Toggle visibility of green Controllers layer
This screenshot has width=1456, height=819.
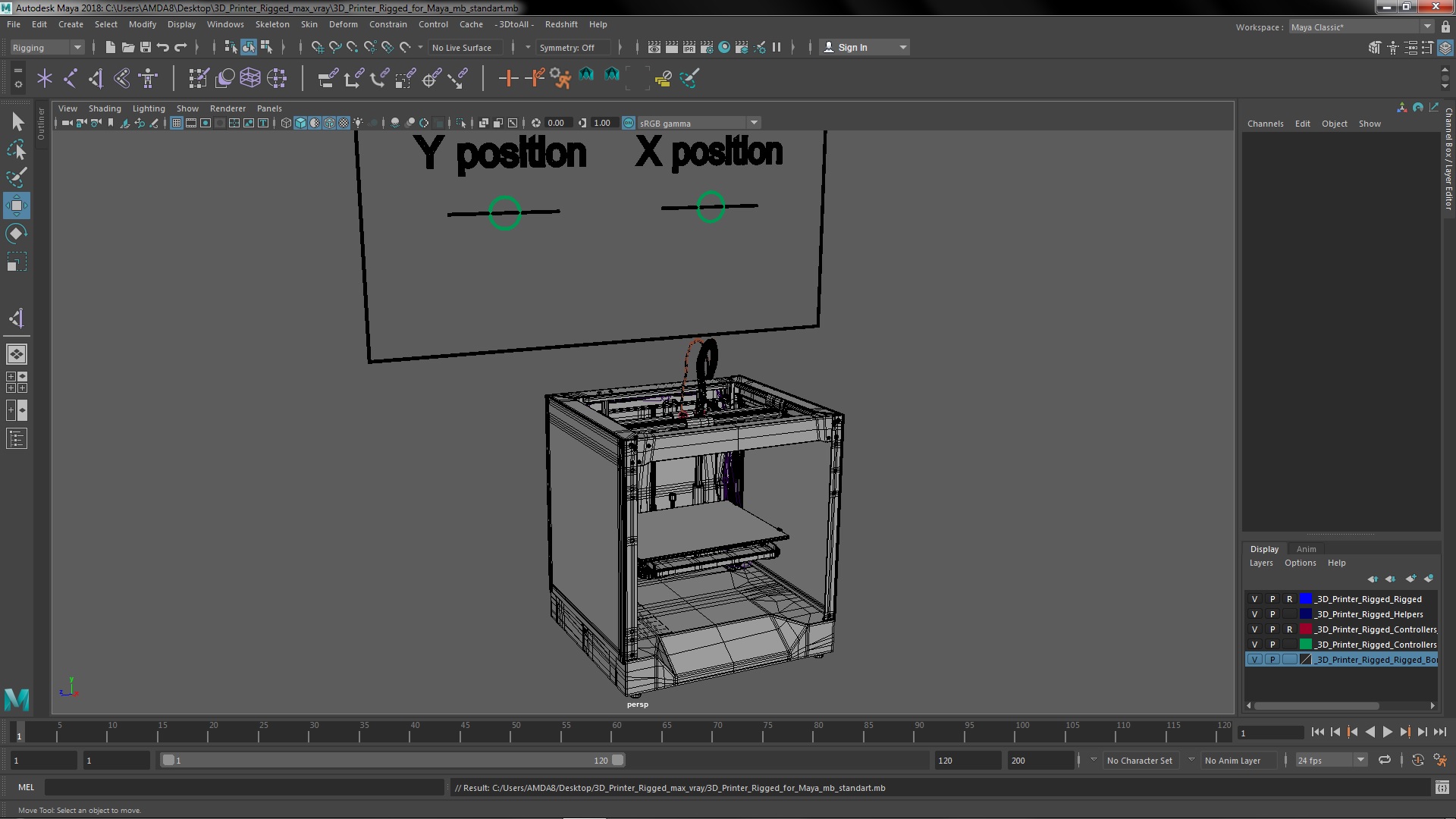point(1254,645)
